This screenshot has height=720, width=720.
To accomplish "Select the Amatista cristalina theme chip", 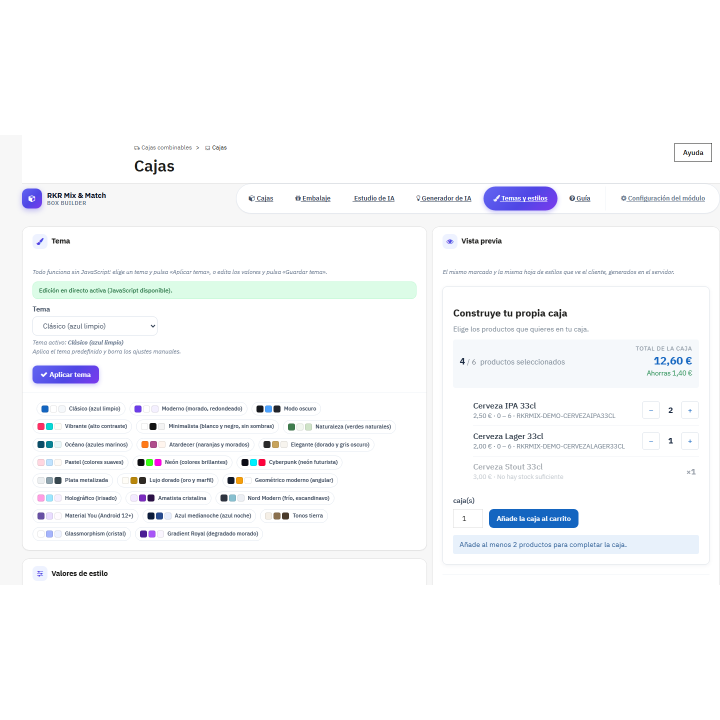I will [169, 498].
